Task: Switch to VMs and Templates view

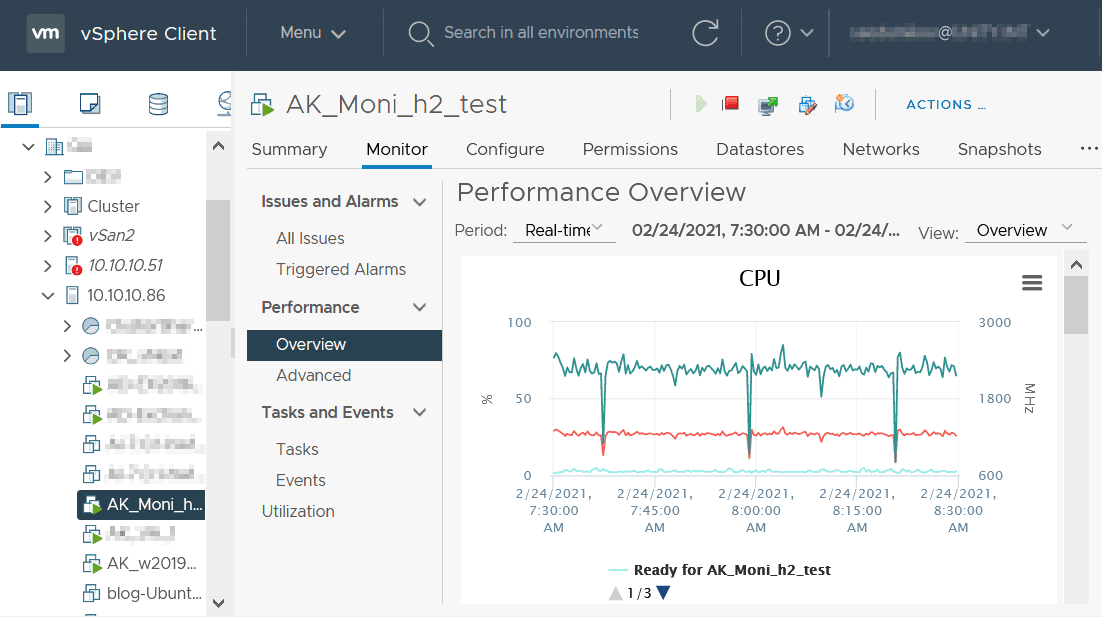Action: [x=89, y=103]
